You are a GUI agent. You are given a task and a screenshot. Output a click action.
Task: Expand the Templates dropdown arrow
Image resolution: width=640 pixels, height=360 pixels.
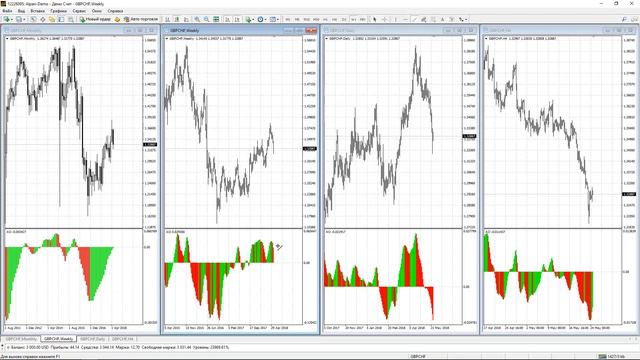[x=278, y=19]
